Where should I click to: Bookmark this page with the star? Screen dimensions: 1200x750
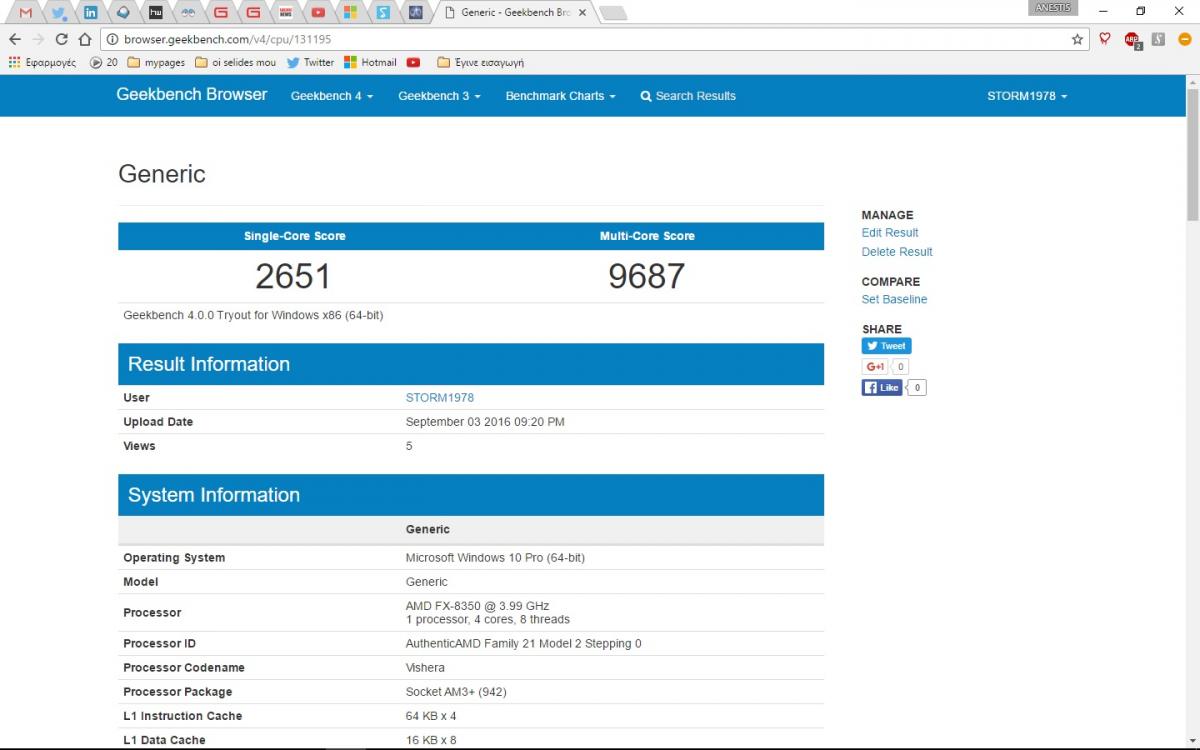pos(1077,39)
